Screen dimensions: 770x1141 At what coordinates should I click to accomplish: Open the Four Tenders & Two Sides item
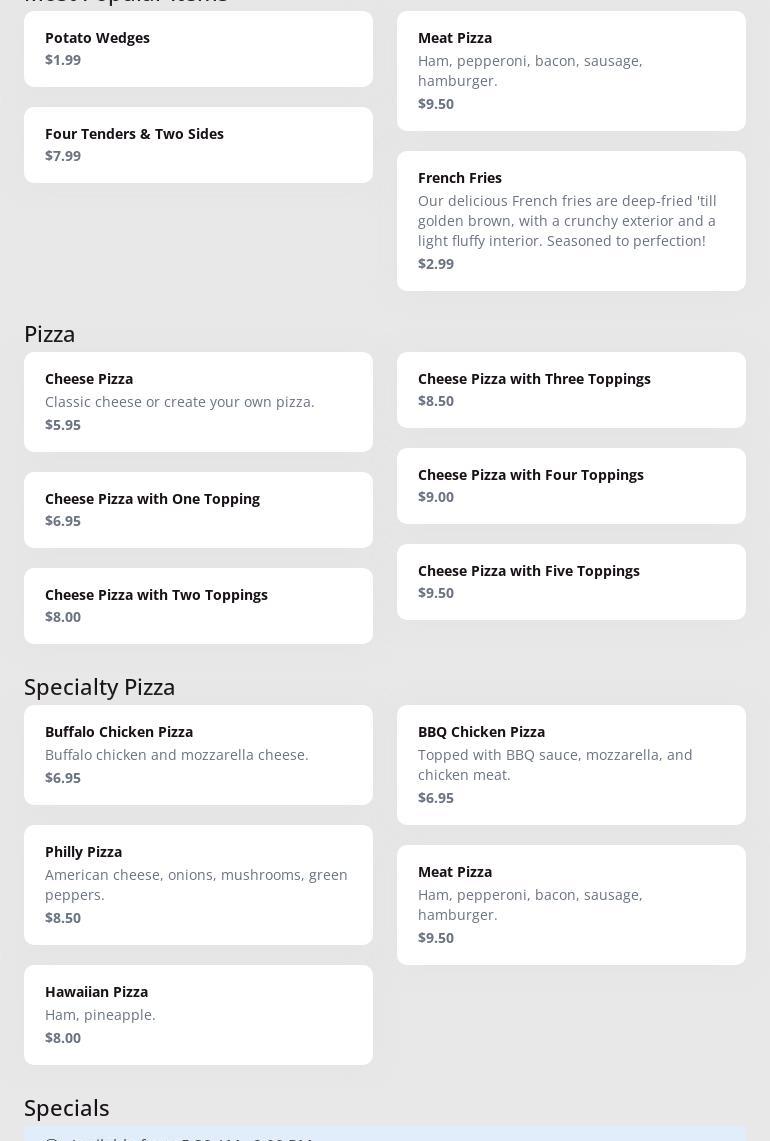pyautogui.click(x=198, y=145)
